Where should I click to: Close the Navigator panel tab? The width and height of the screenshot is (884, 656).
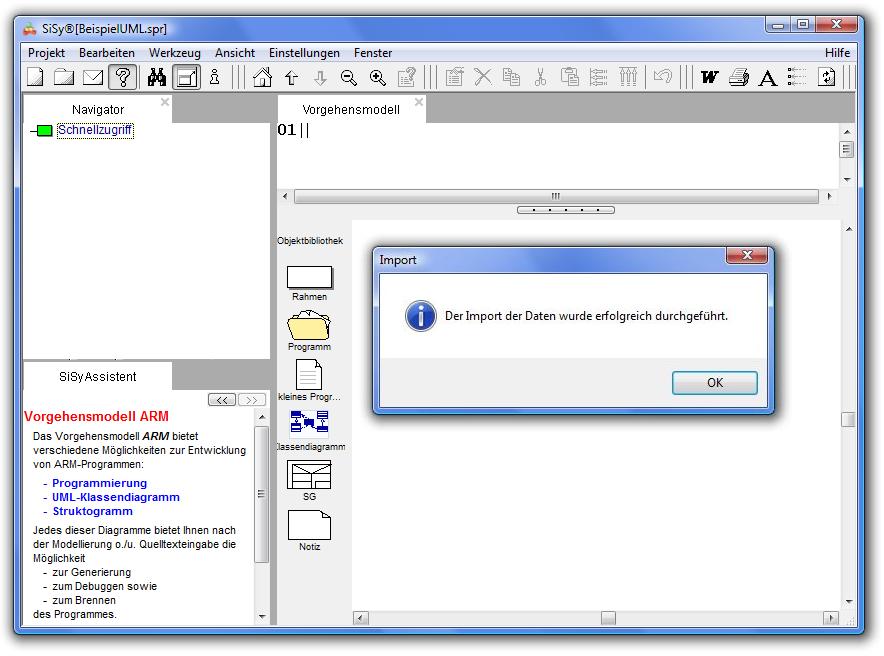165,102
